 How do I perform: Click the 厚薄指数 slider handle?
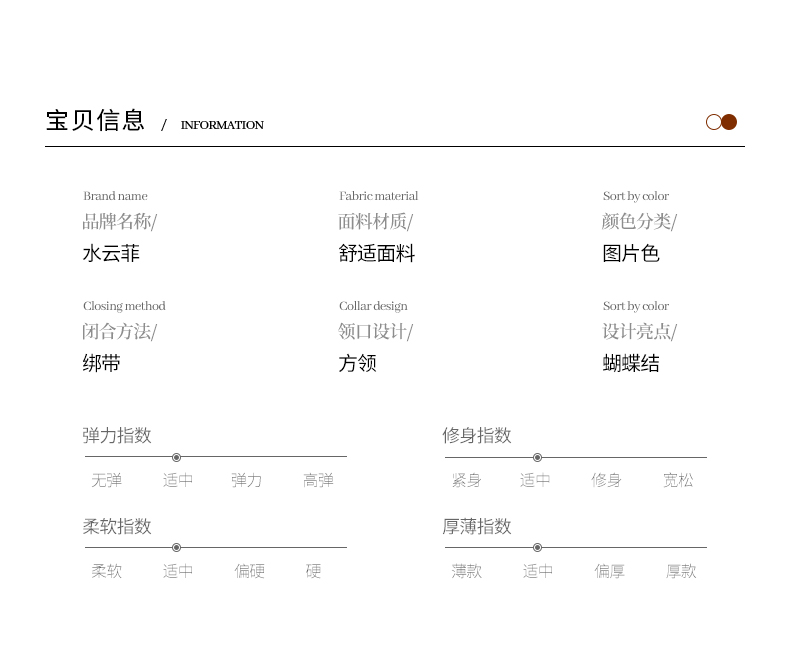pyautogui.click(x=538, y=548)
